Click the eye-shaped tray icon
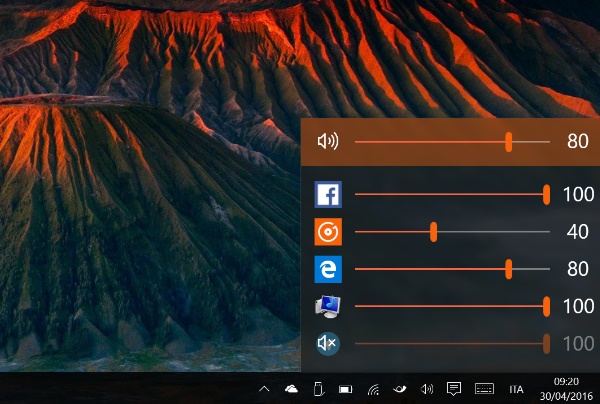The width and height of the screenshot is (600, 404). click(x=400, y=389)
